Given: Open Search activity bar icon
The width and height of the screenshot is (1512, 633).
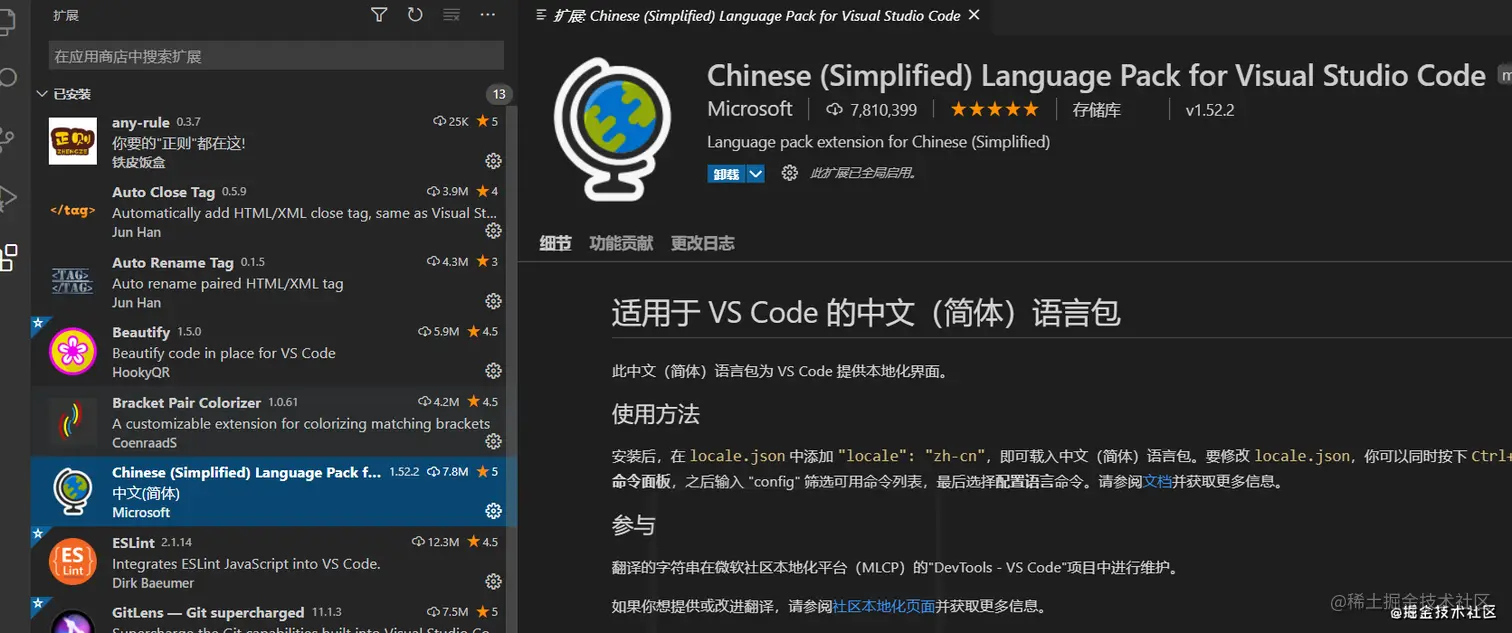Looking at the screenshot, I should point(8,78).
